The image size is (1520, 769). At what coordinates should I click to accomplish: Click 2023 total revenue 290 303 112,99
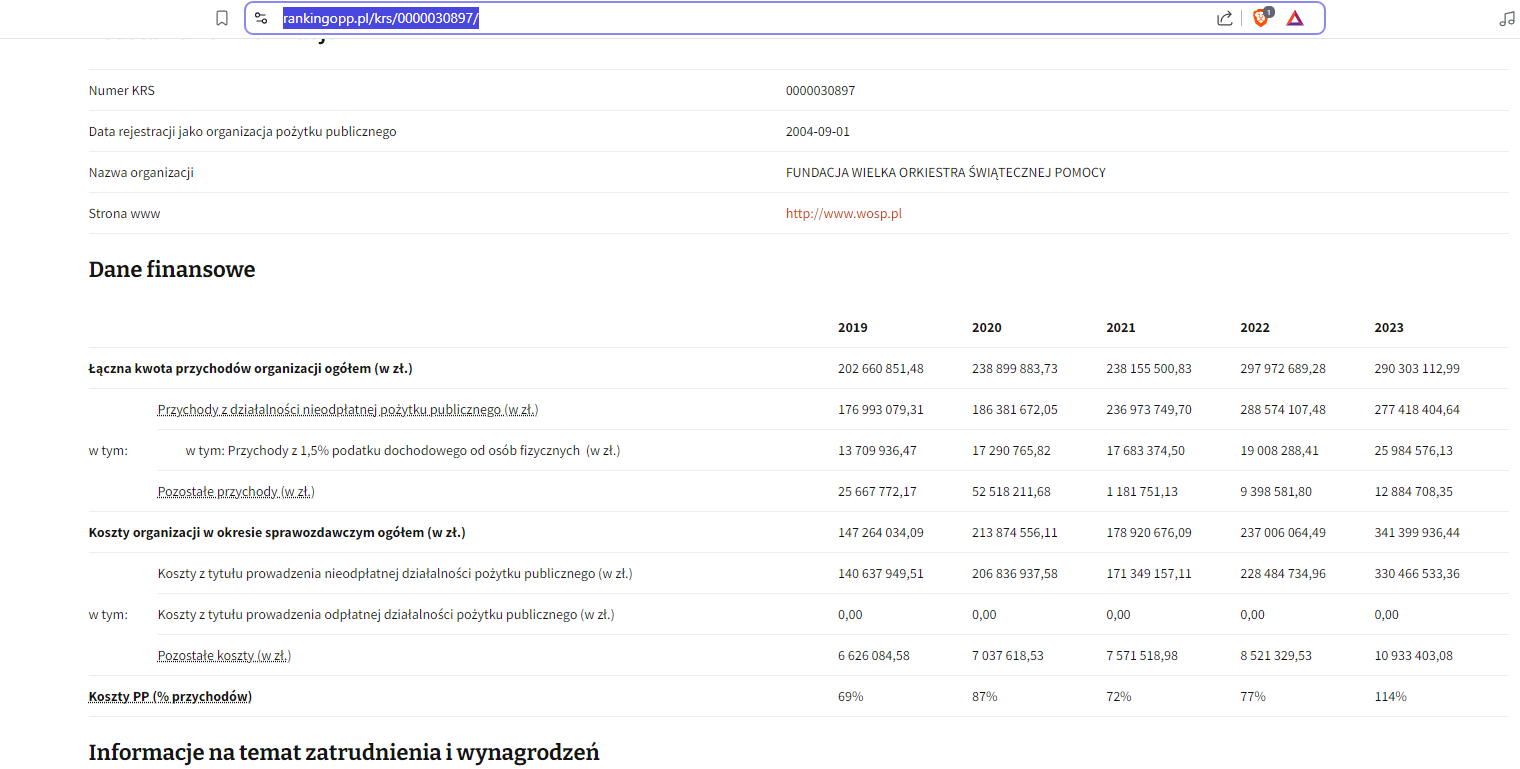[1416, 368]
